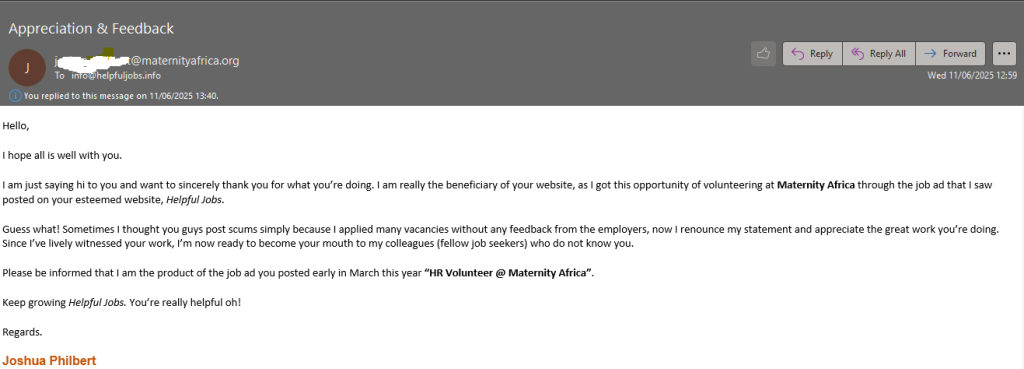The width and height of the screenshot is (1024, 369).
Task: Click the "To" label in the header
Action: 59,76
